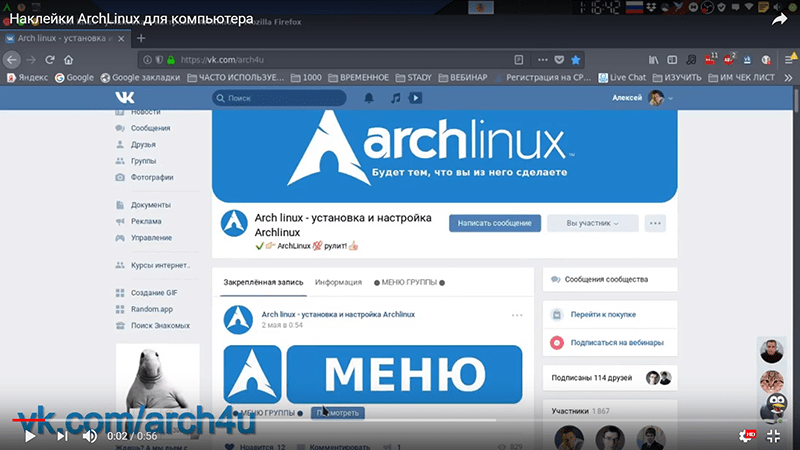The height and width of the screenshot is (450, 800).
Task: Open the VK music note icon
Action: pos(395,98)
